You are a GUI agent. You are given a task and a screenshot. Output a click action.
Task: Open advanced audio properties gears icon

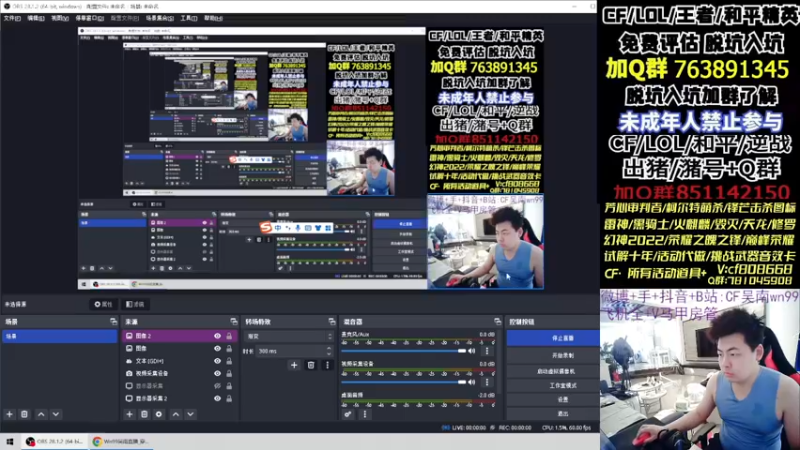point(348,414)
